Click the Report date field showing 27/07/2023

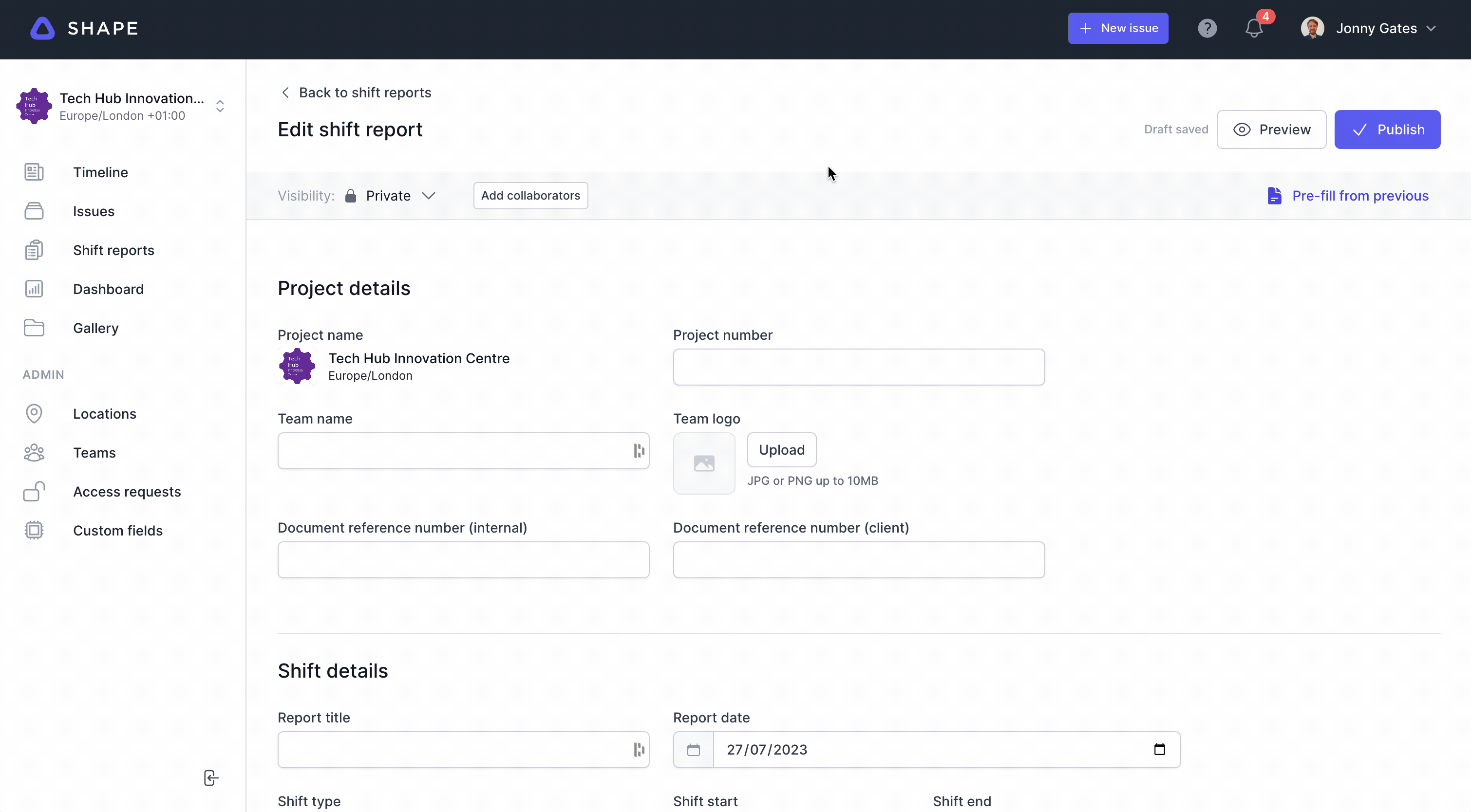pos(926,750)
